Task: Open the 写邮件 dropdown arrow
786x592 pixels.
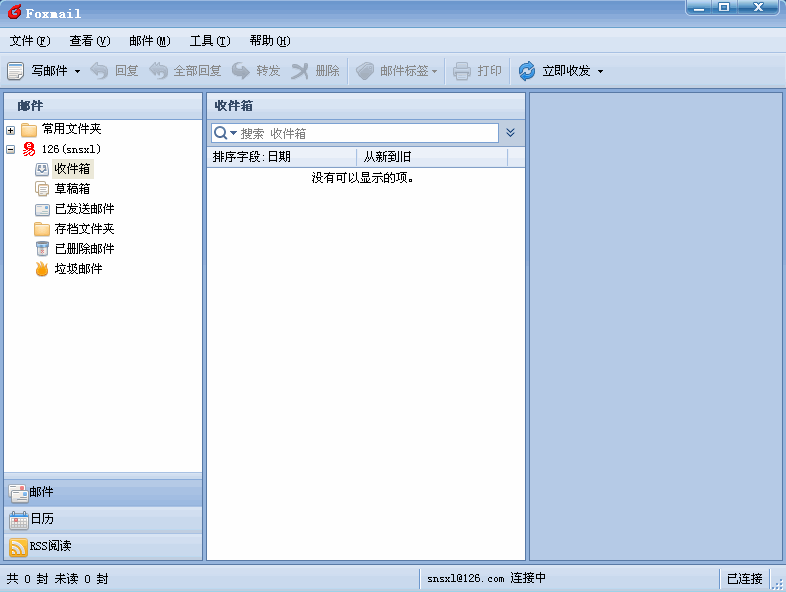Action: (x=77, y=71)
